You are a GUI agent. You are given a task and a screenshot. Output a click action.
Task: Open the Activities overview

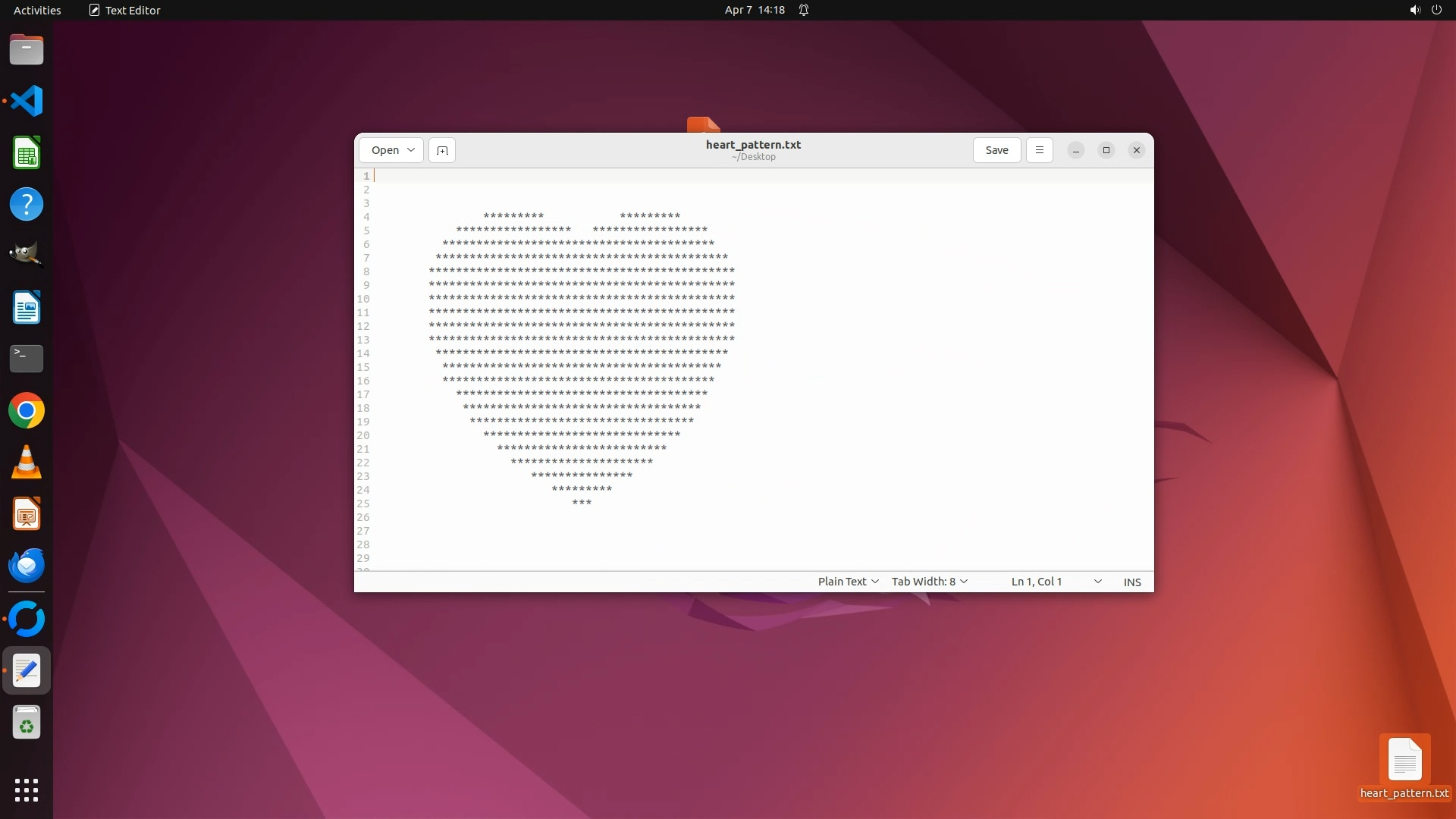tap(37, 10)
